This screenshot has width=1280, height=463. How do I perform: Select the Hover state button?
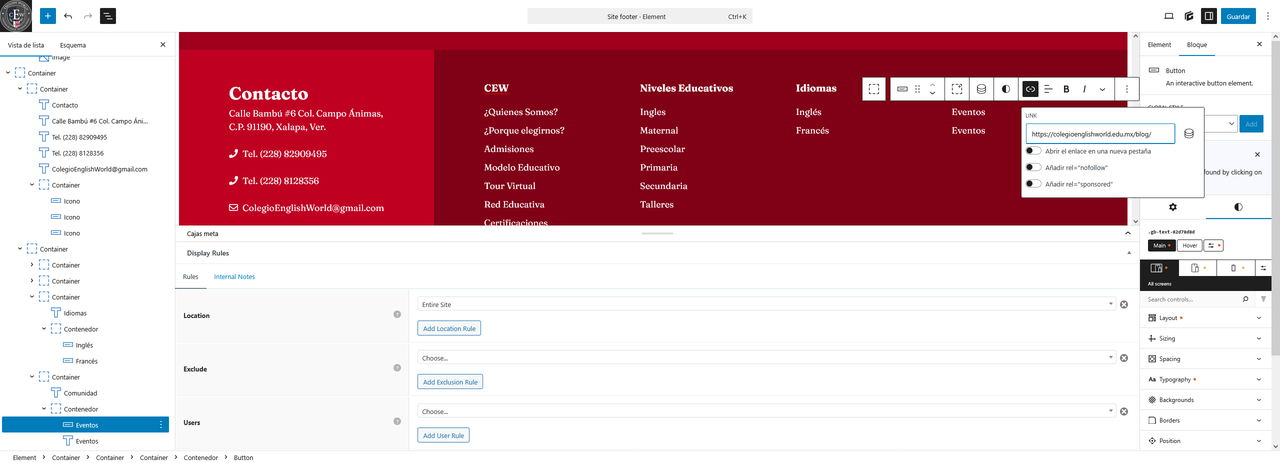point(1189,245)
